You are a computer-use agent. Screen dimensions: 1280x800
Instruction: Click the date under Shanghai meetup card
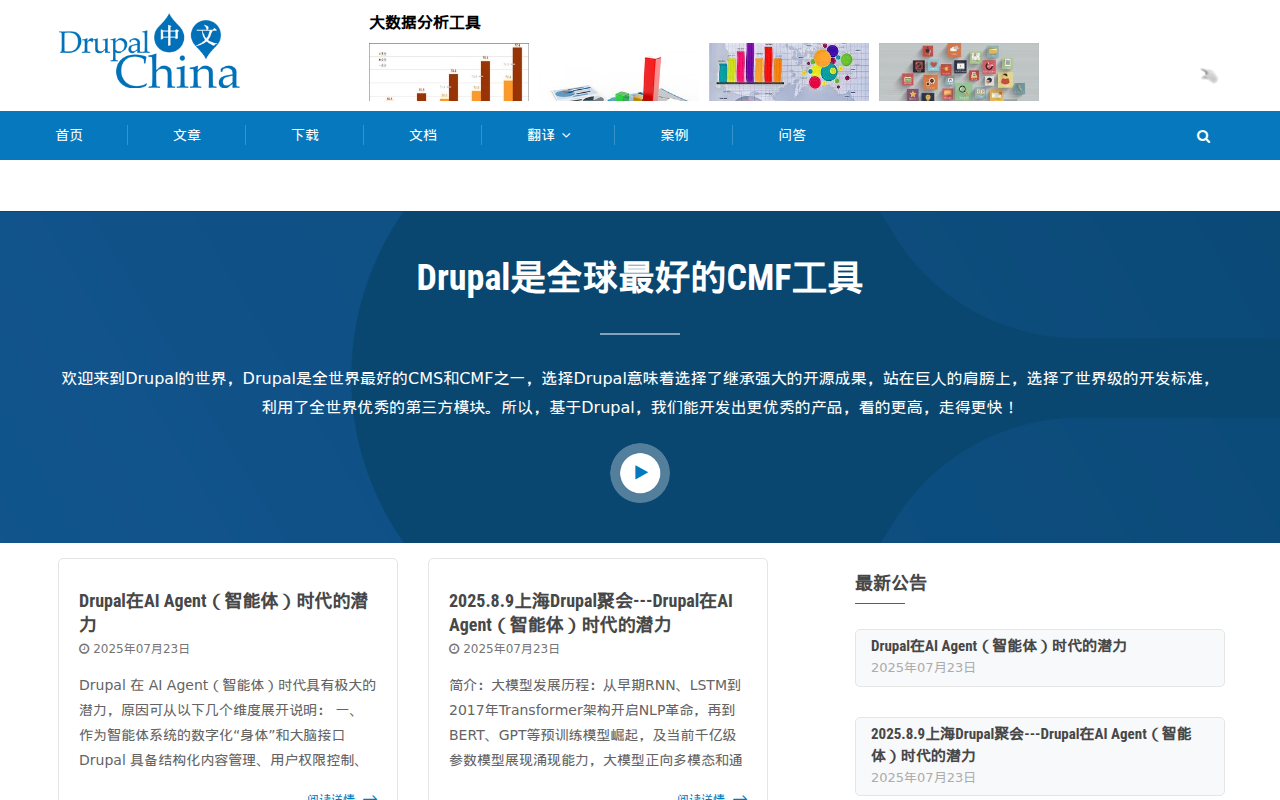pyautogui.click(x=505, y=649)
